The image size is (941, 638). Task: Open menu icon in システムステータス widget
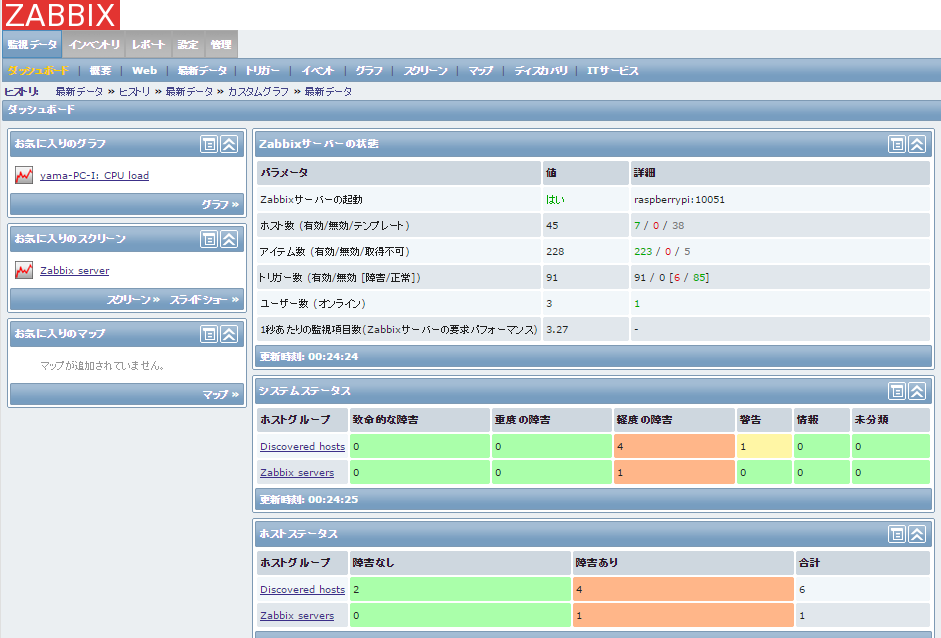click(897, 391)
